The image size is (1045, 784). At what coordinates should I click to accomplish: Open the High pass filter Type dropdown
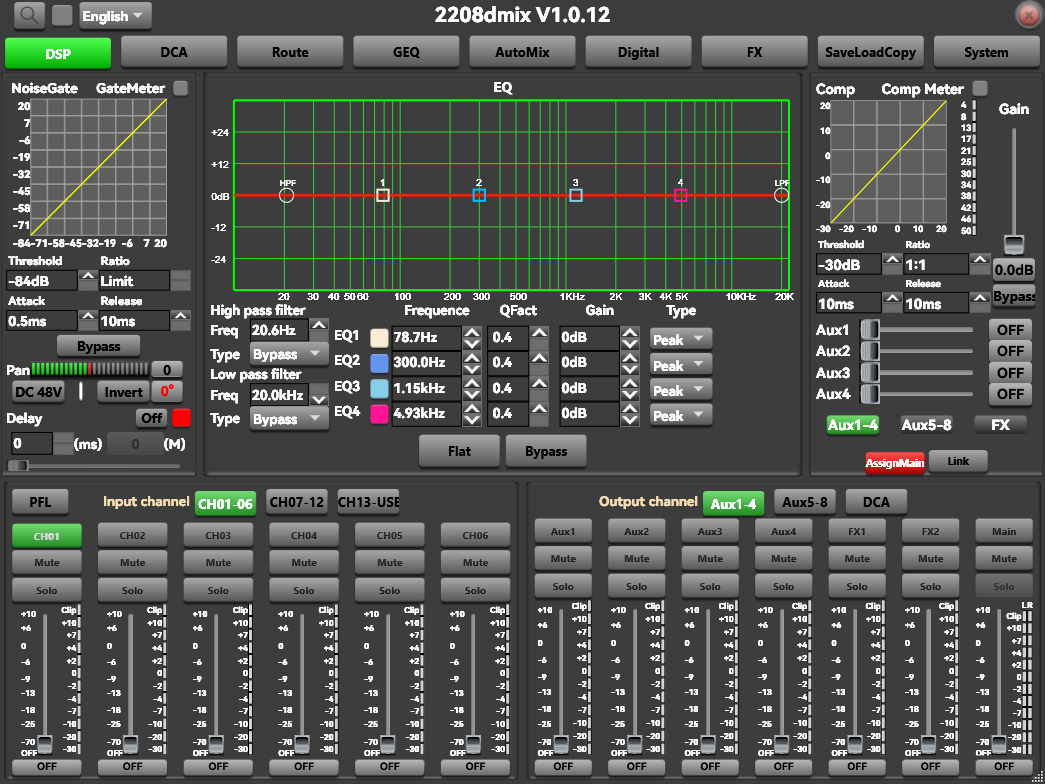tap(289, 354)
